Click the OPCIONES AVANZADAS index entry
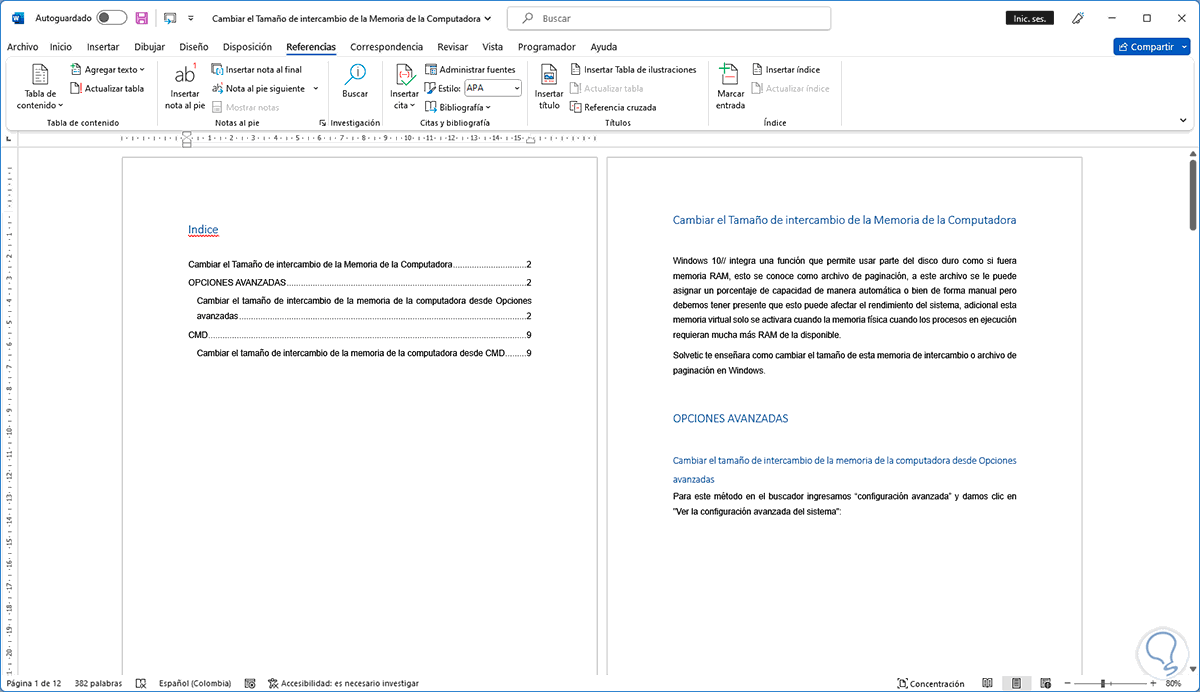 [360, 283]
